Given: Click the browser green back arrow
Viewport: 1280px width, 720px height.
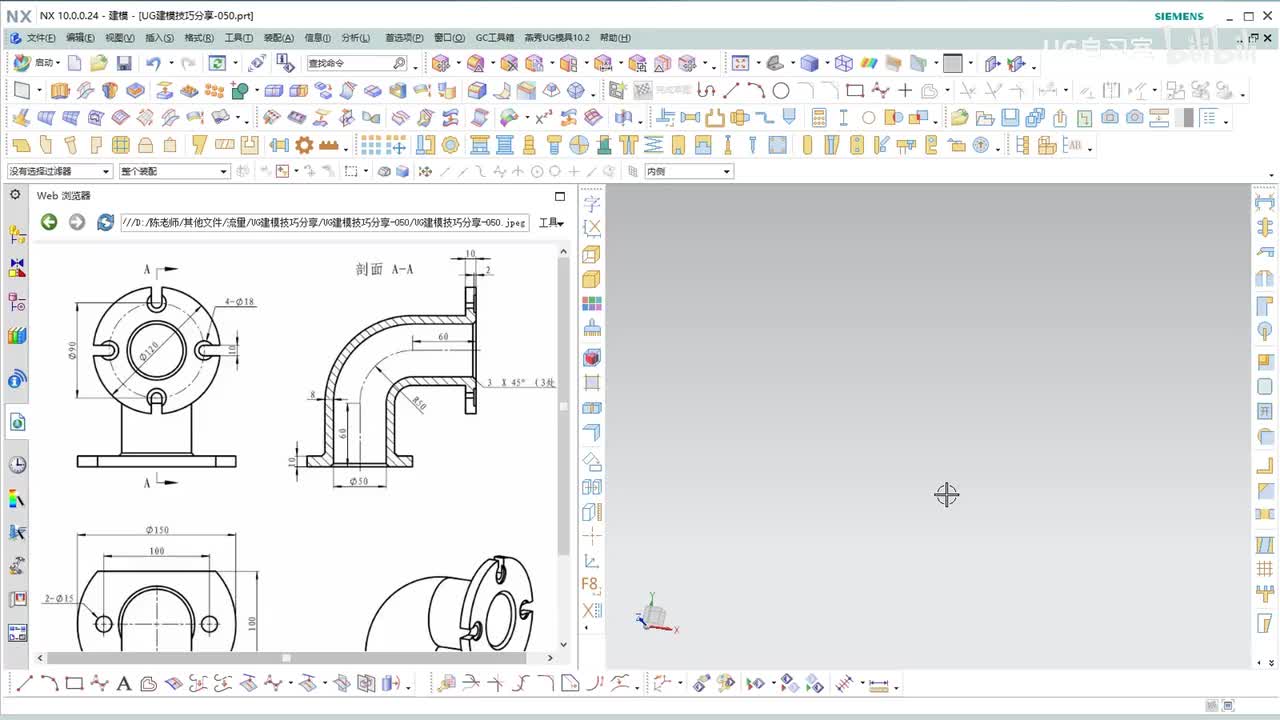Looking at the screenshot, I should pos(49,222).
